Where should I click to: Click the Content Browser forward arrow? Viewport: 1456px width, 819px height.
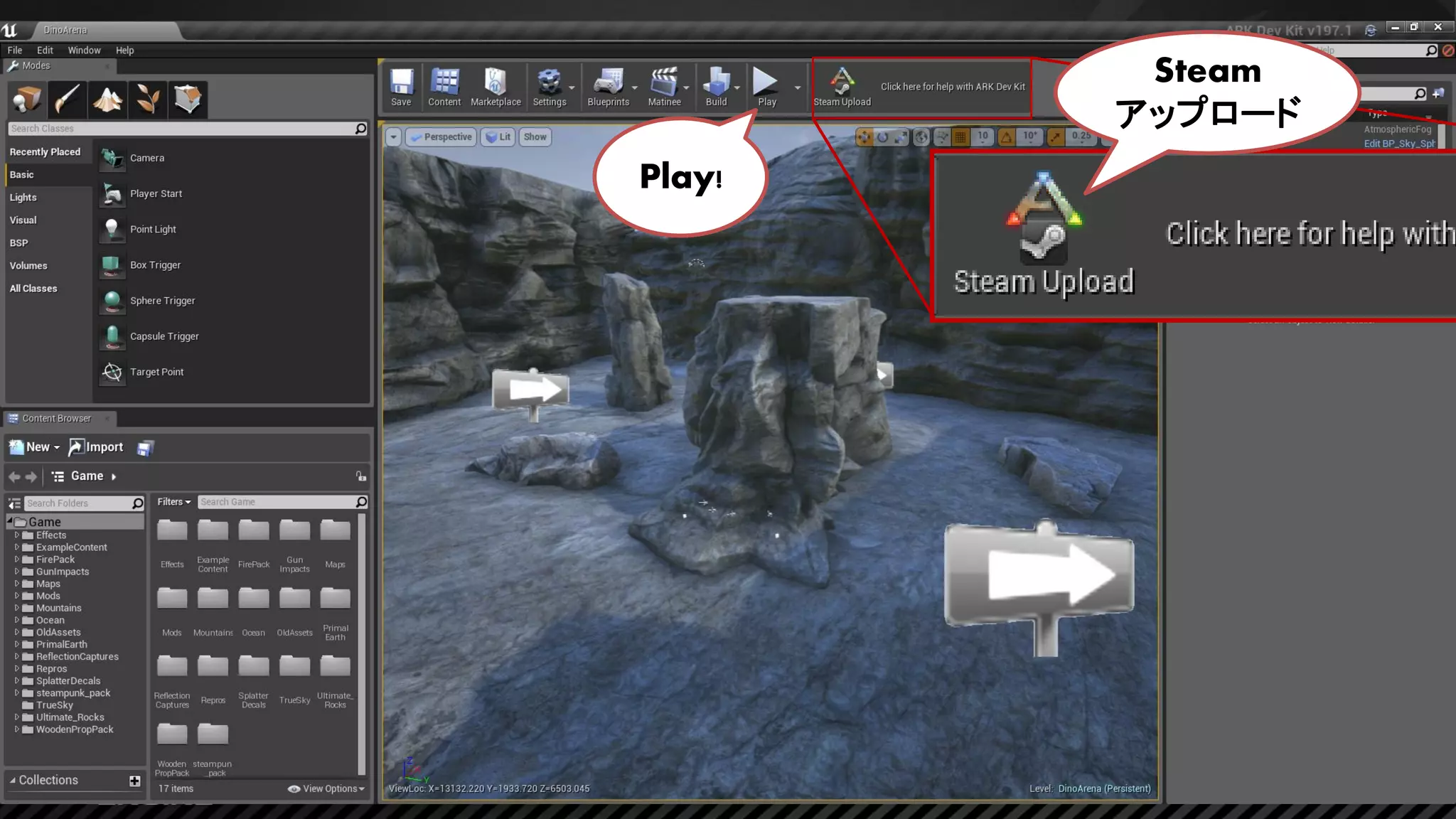(31, 476)
